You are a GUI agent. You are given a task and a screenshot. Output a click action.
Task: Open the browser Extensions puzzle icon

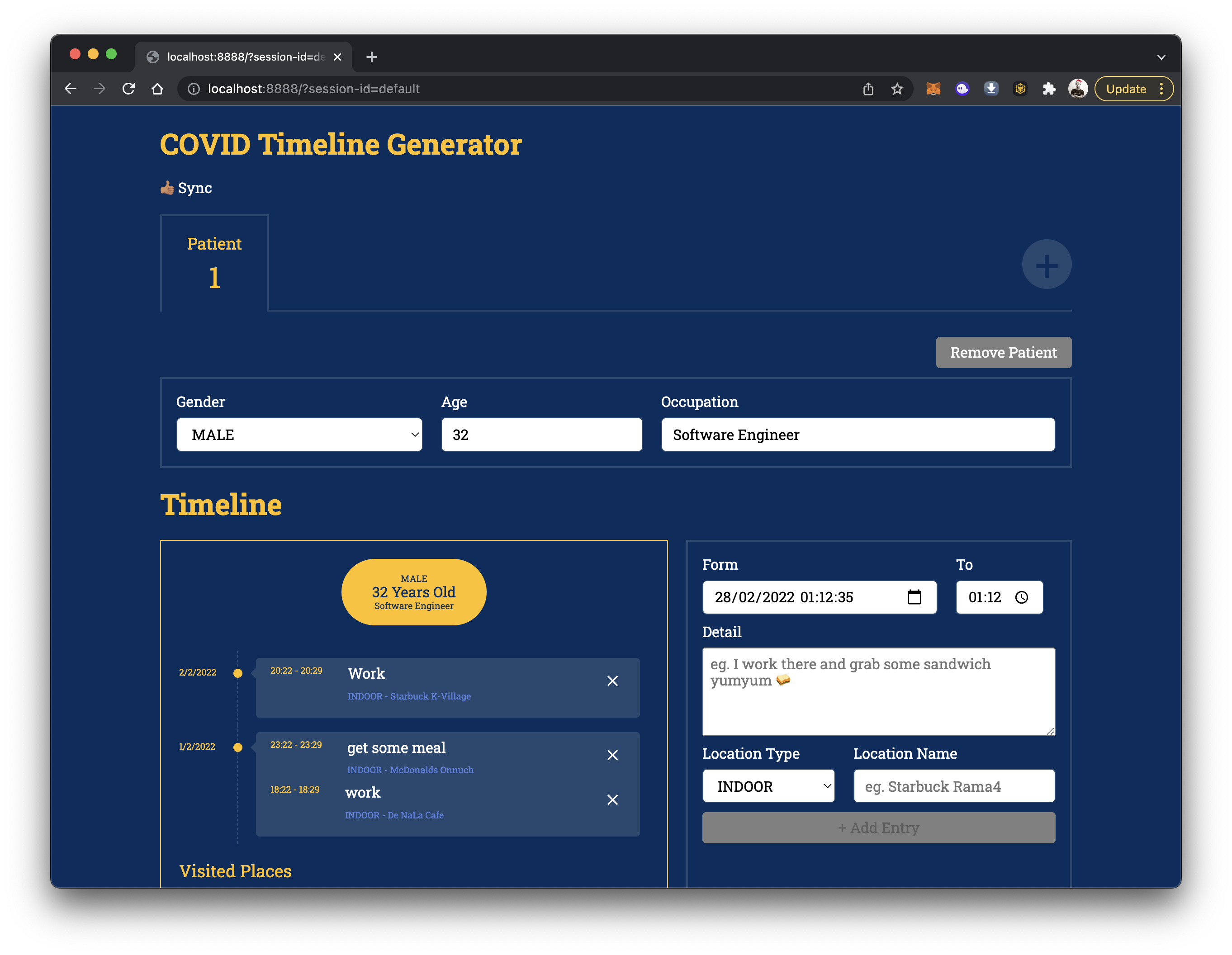point(1049,89)
